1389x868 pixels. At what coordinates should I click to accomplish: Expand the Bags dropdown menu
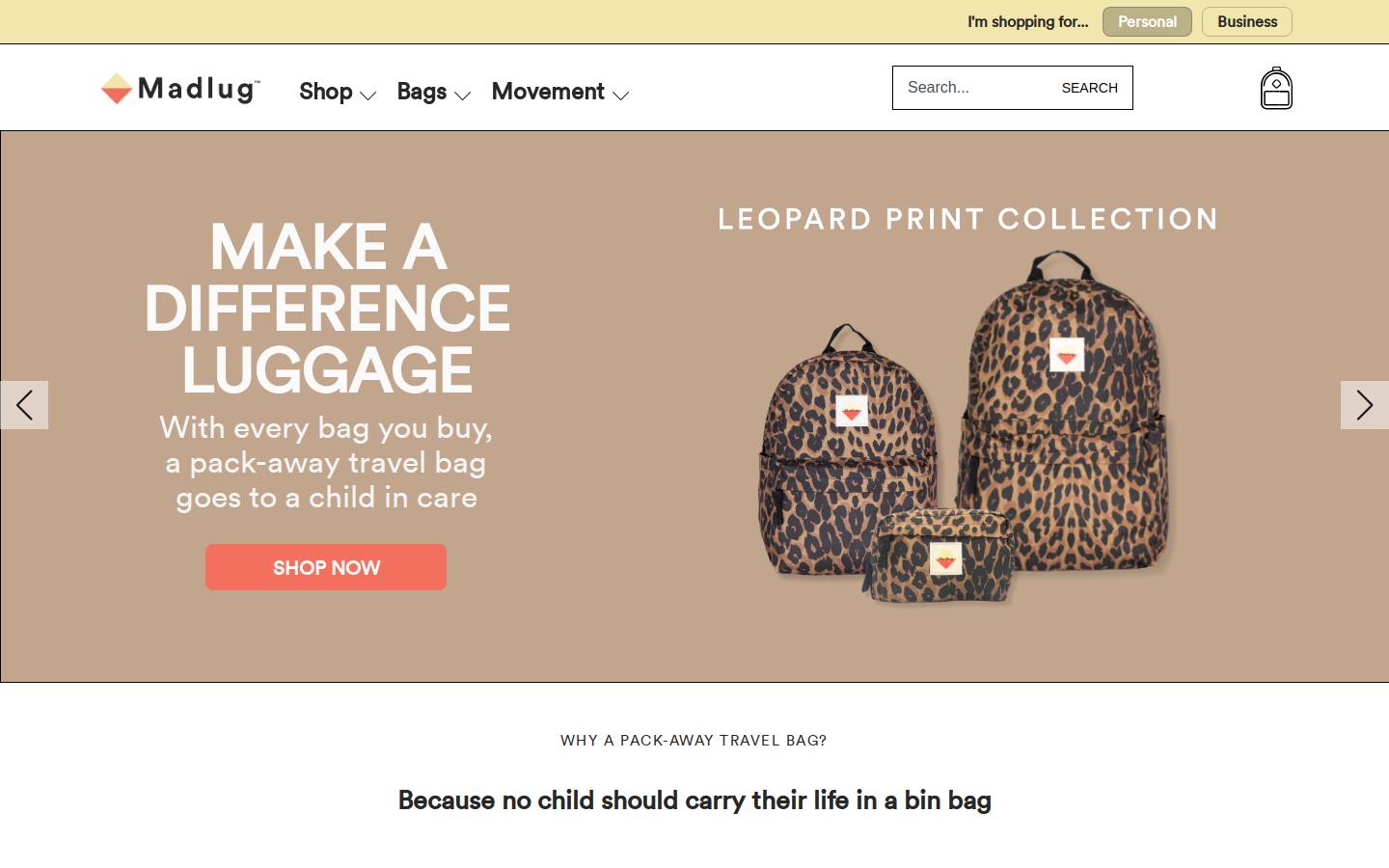(433, 92)
